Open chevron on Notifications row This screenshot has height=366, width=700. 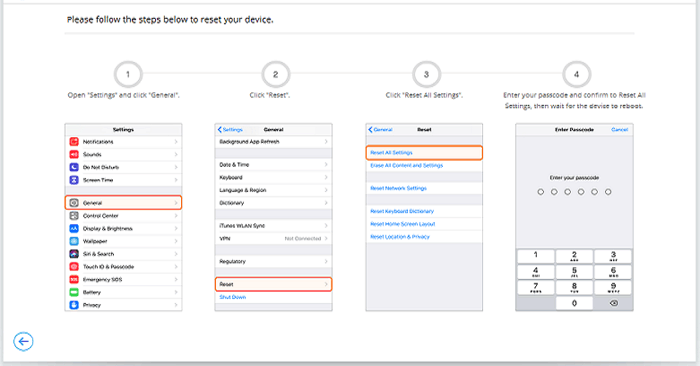[176, 141]
